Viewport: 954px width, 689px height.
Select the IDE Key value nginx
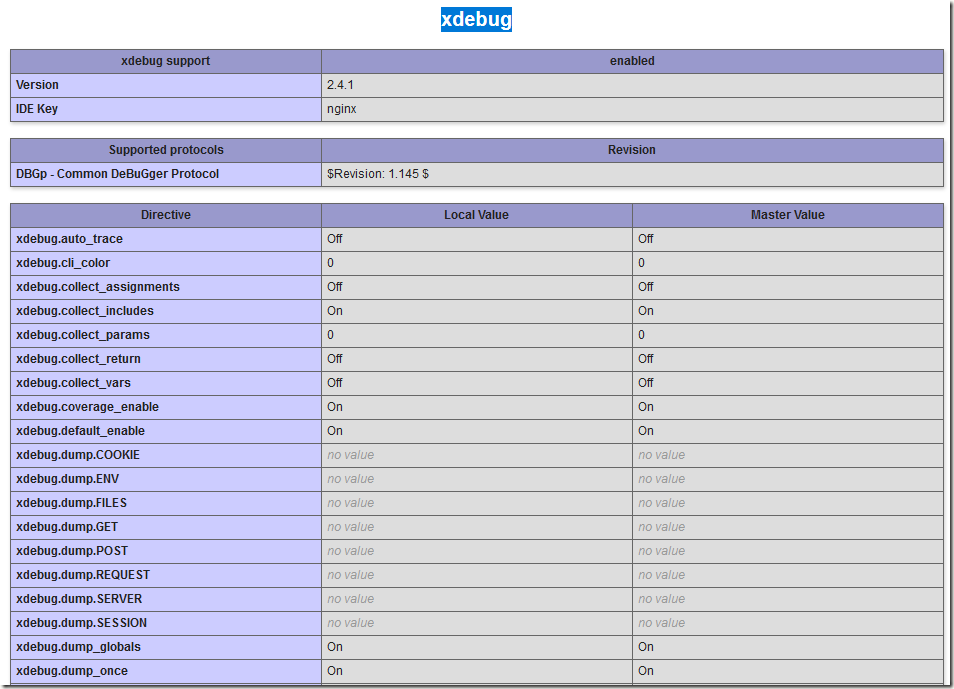point(342,109)
